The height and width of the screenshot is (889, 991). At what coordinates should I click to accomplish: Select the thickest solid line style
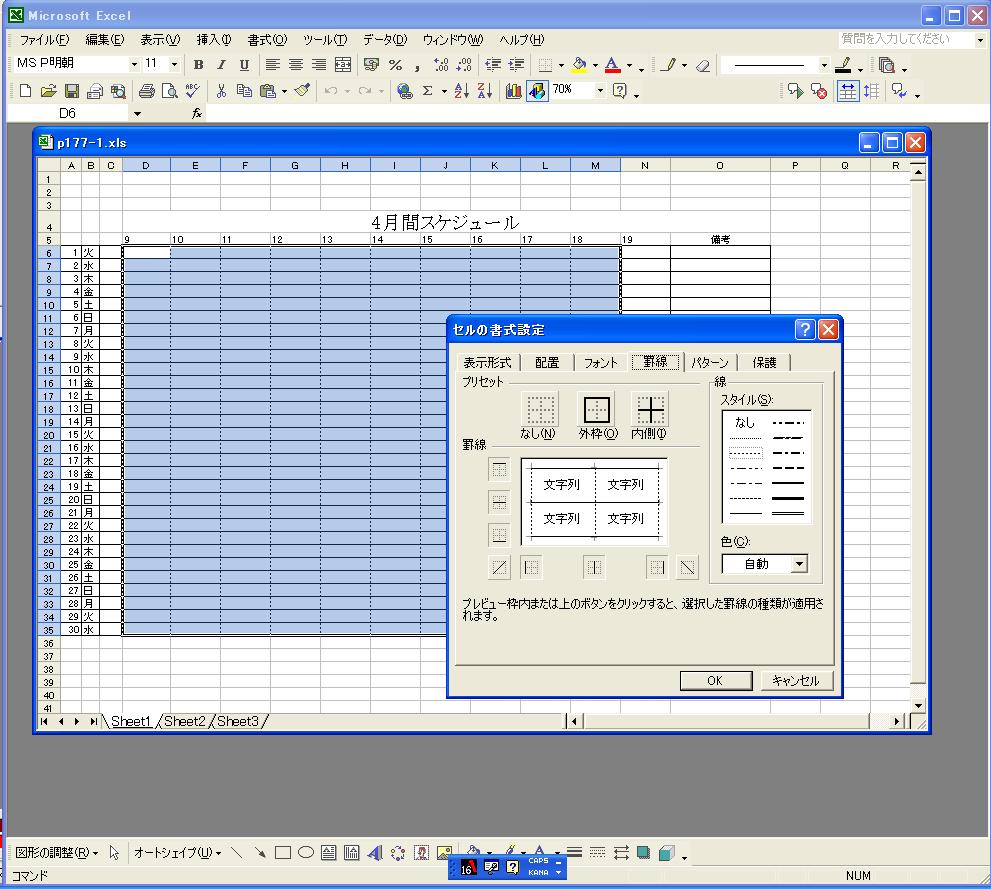(x=787, y=499)
